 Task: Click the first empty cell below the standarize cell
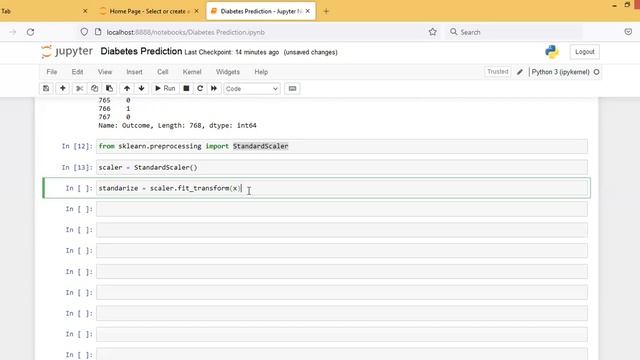click(x=342, y=209)
